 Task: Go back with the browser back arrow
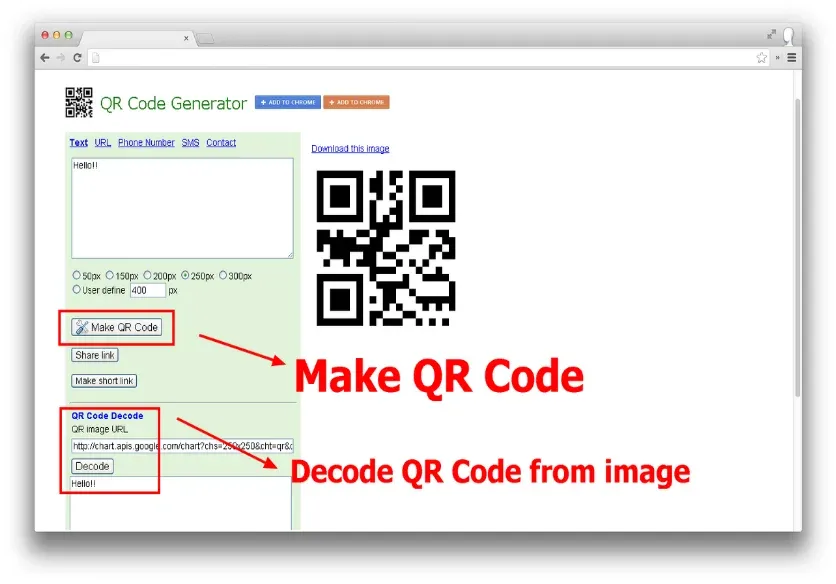45,58
